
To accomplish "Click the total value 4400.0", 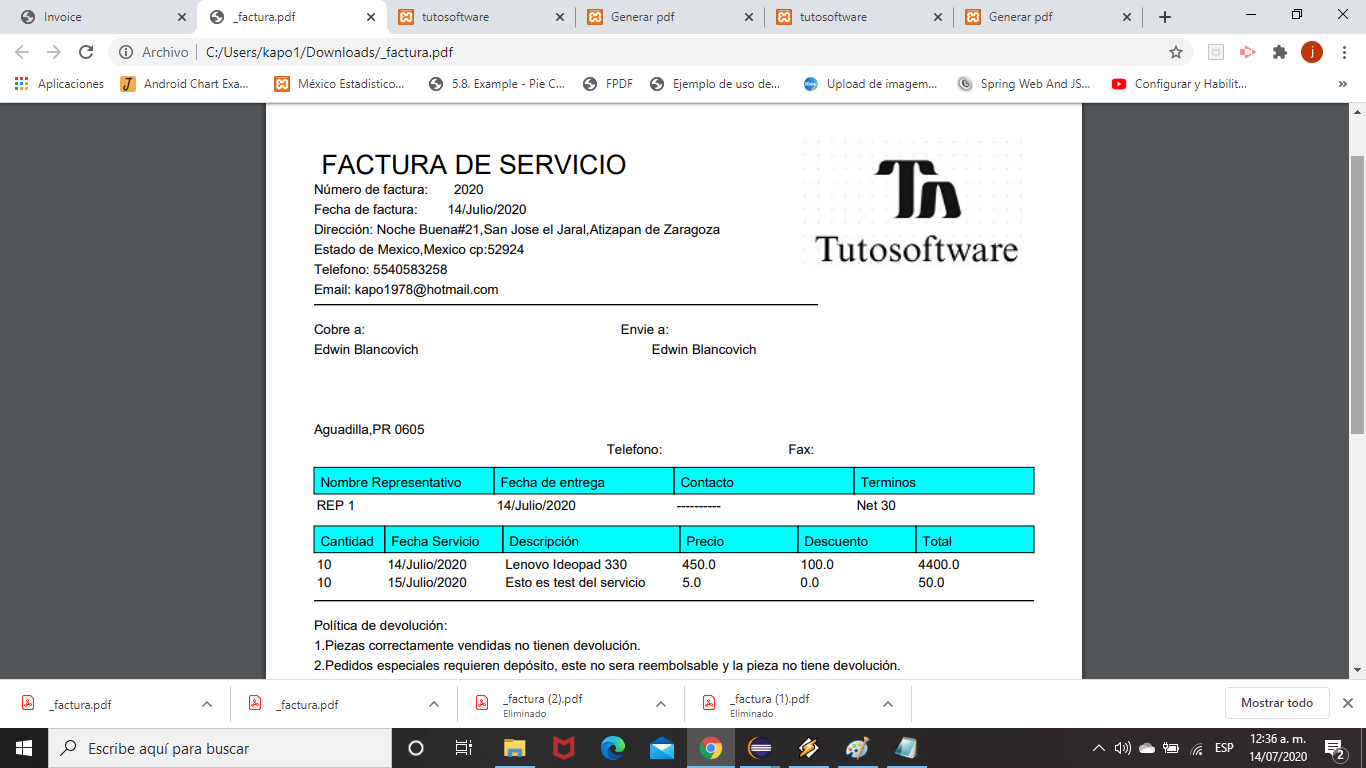I will pyautogui.click(x=938, y=564).
